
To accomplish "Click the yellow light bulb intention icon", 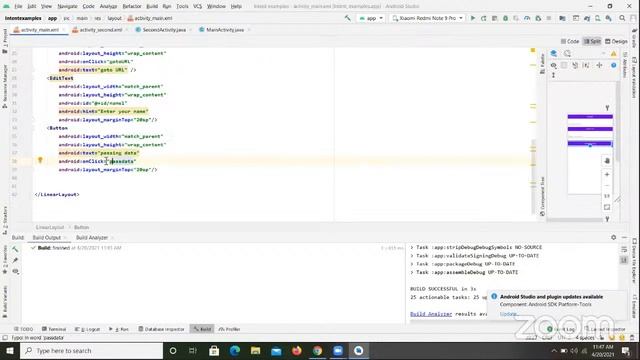I will [x=40, y=160].
